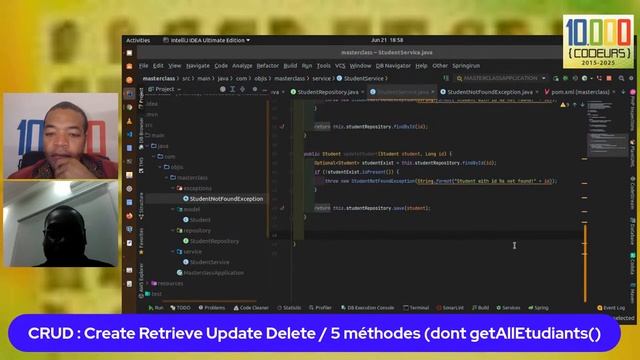Open the Spring tool window

click(x=538, y=308)
